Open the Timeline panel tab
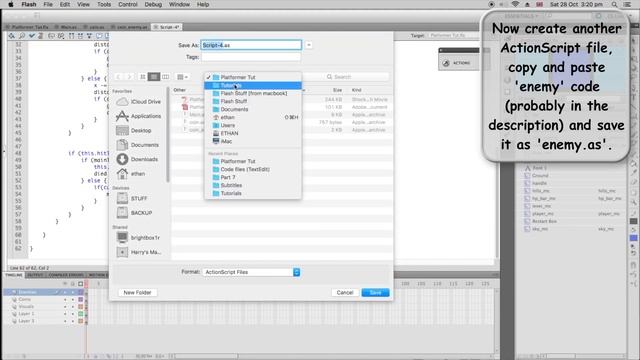640x360 pixels. (14, 275)
